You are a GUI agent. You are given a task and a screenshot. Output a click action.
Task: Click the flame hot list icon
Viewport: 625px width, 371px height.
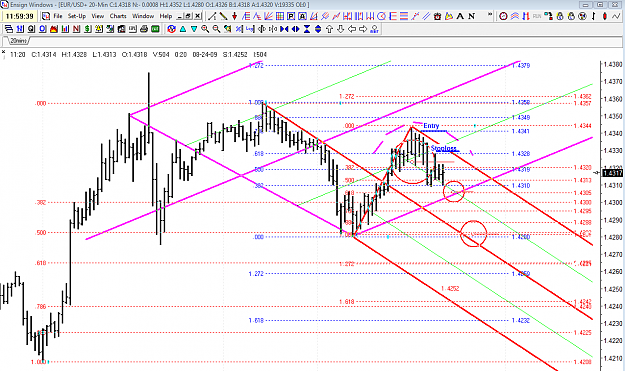pos(53,29)
